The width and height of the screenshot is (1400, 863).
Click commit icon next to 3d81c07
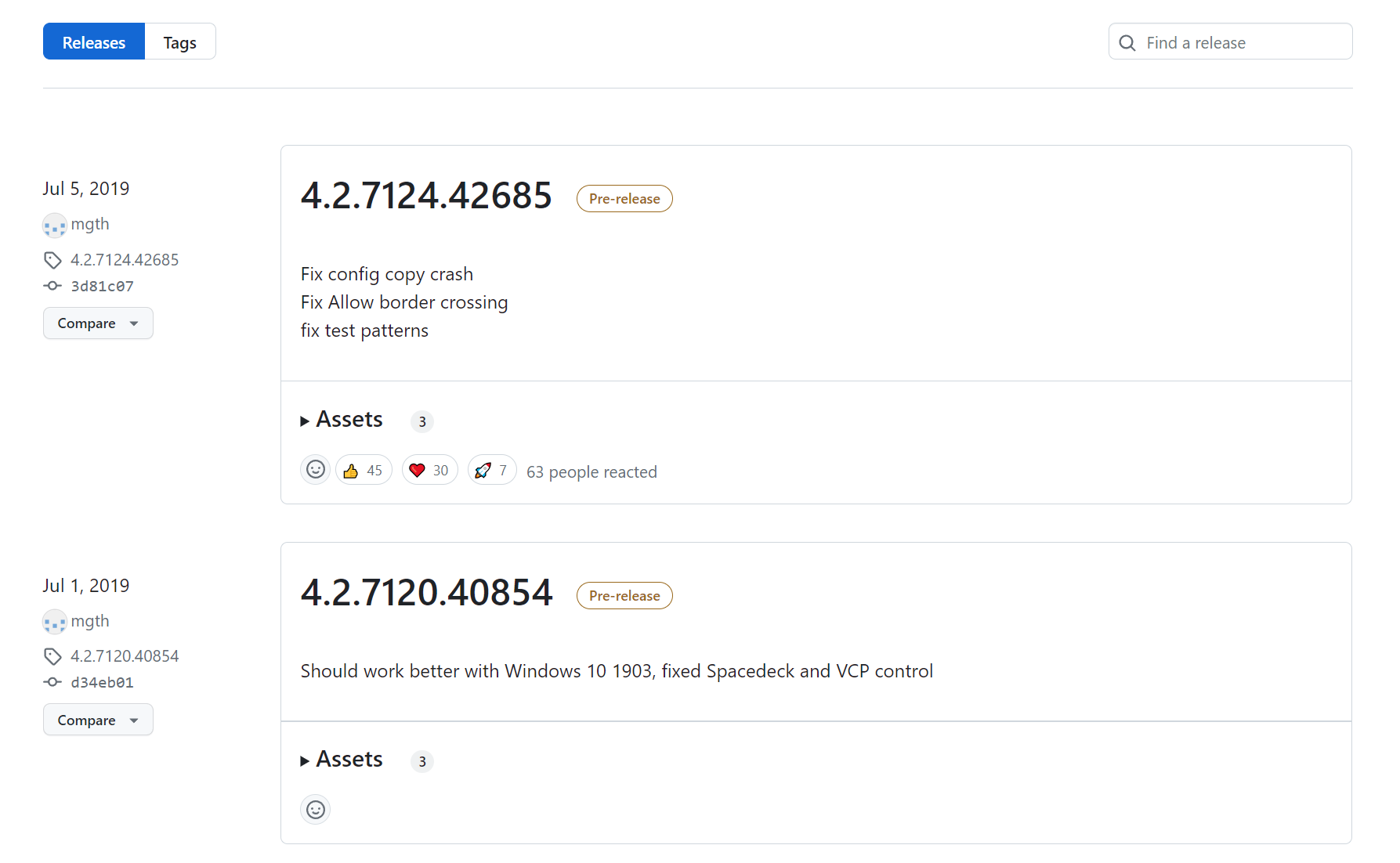52,286
